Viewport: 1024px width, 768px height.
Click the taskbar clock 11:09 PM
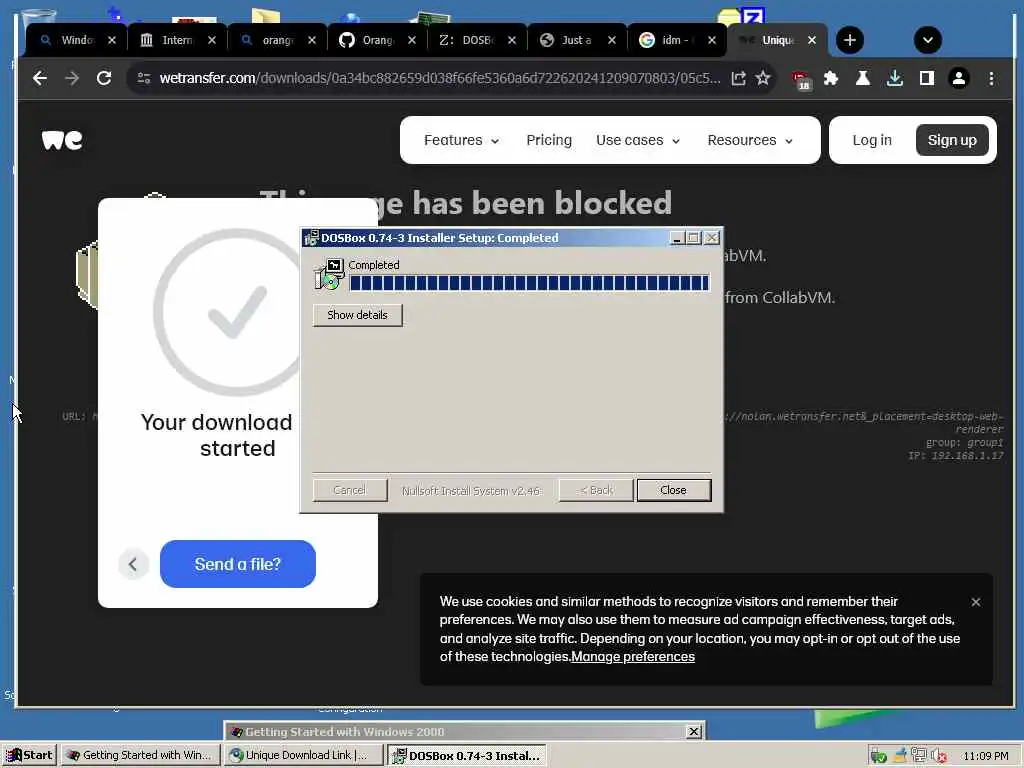pos(985,756)
